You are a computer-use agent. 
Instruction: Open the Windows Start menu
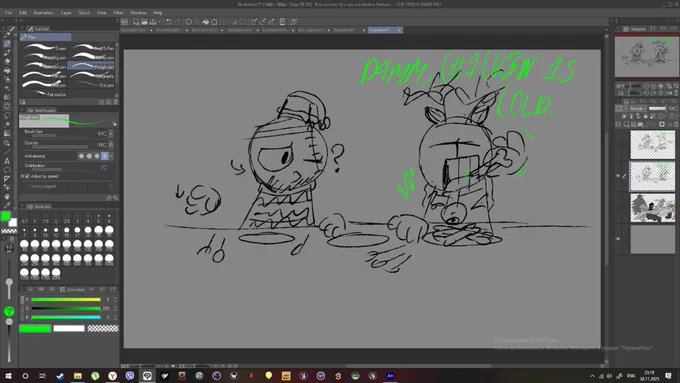tap(8, 376)
